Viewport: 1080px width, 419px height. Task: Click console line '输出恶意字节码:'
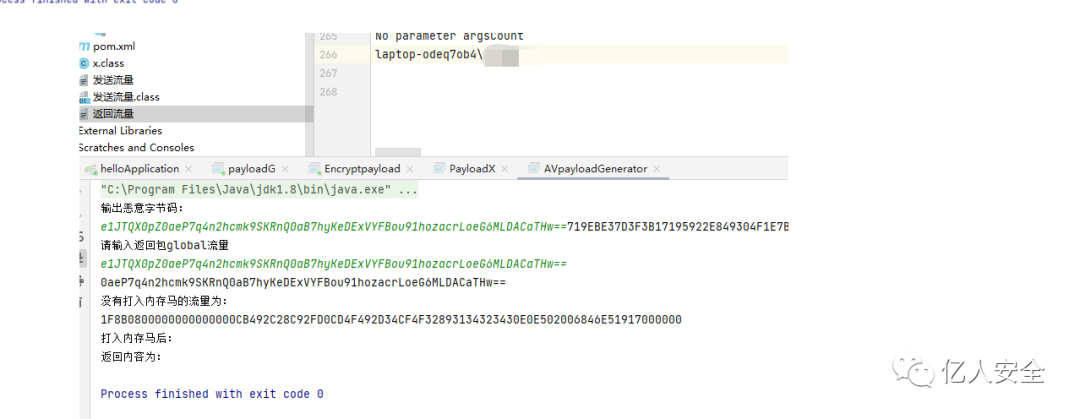(x=143, y=208)
